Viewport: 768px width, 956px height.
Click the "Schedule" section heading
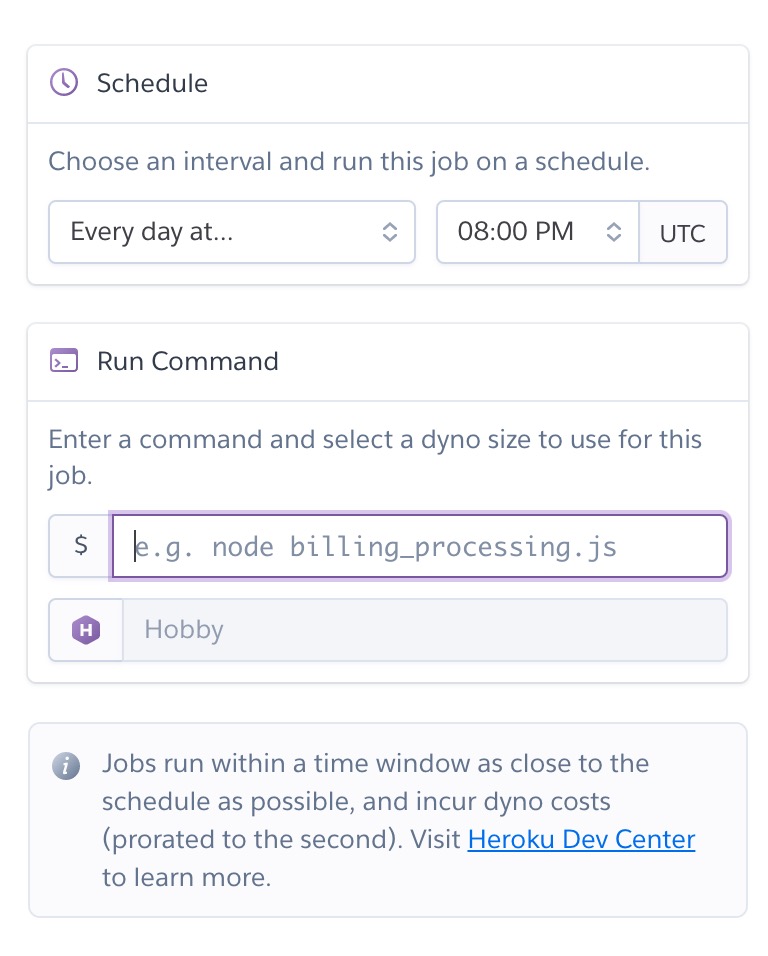(152, 83)
